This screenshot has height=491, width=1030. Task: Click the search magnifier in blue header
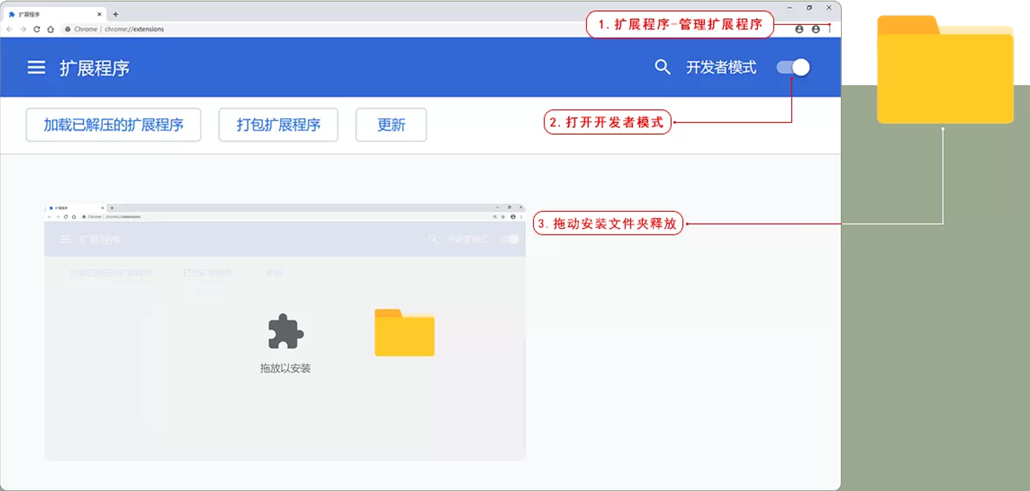tap(663, 67)
